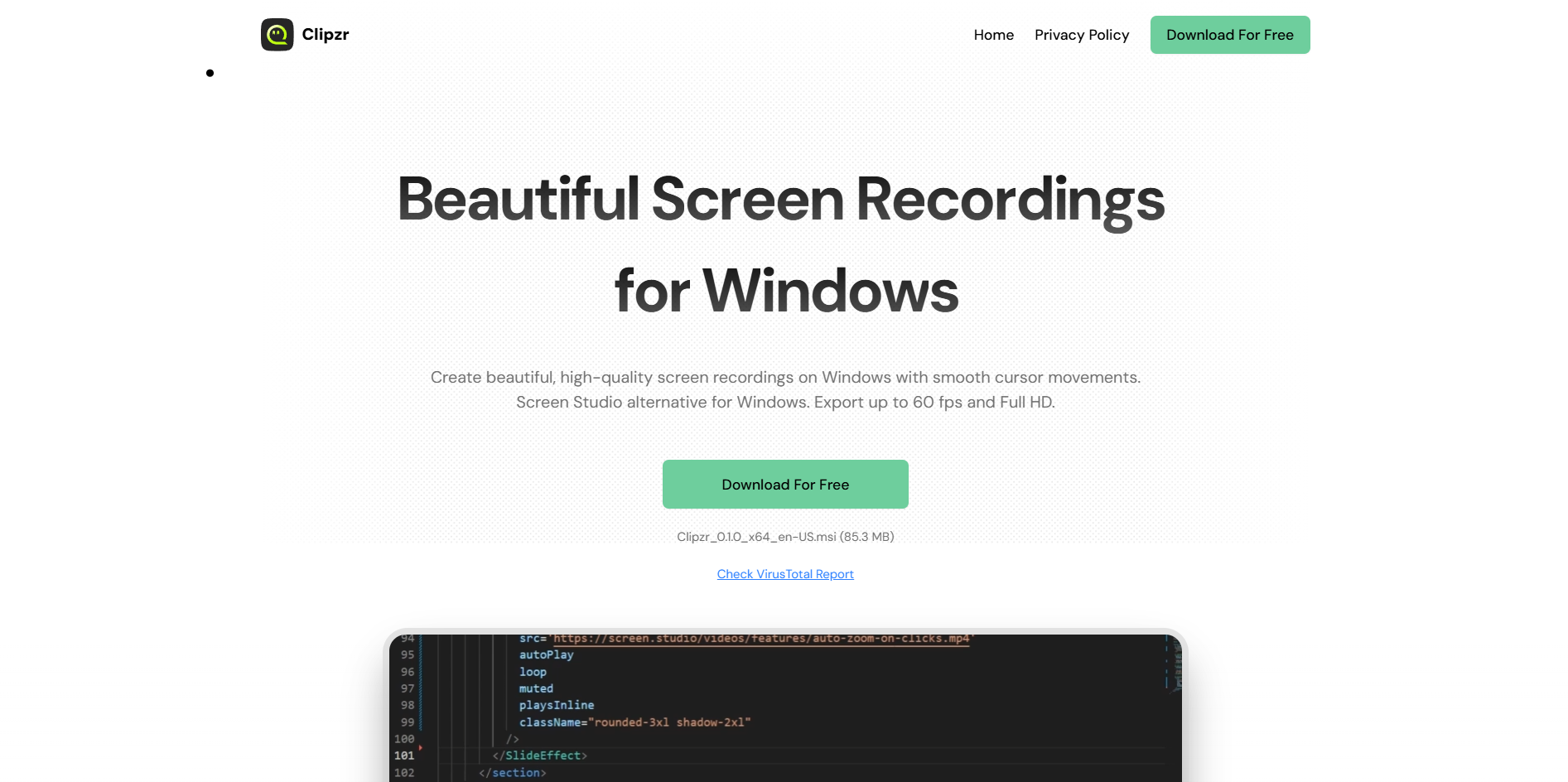Open the Privacy Policy page

[1082, 35]
